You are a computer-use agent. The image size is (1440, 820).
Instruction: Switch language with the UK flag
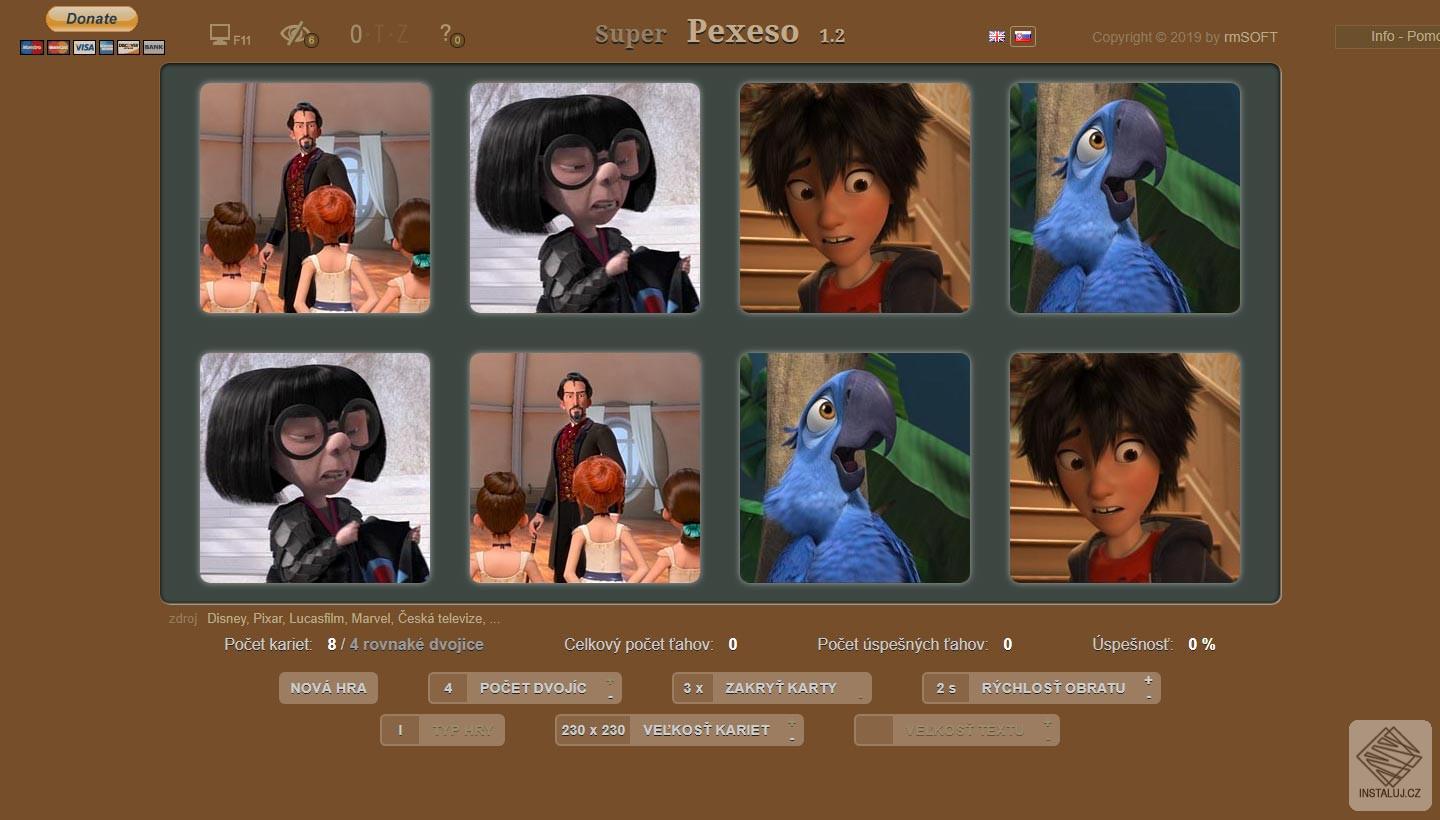tap(997, 36)
